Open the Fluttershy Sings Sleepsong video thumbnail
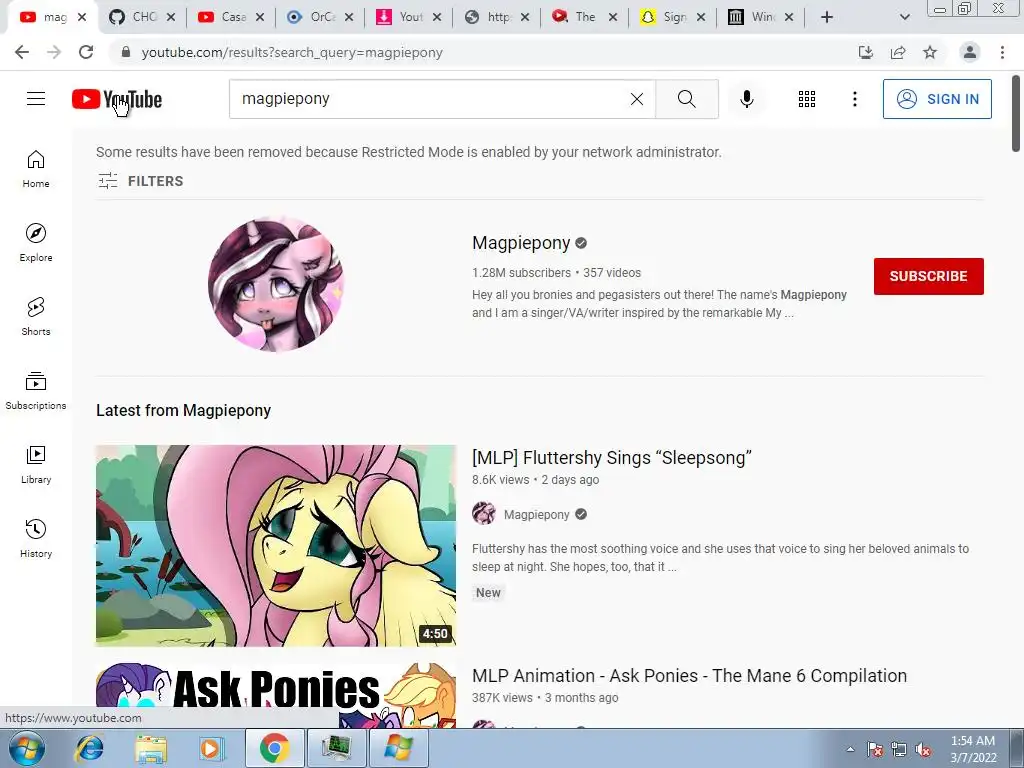 coord(276,546)
